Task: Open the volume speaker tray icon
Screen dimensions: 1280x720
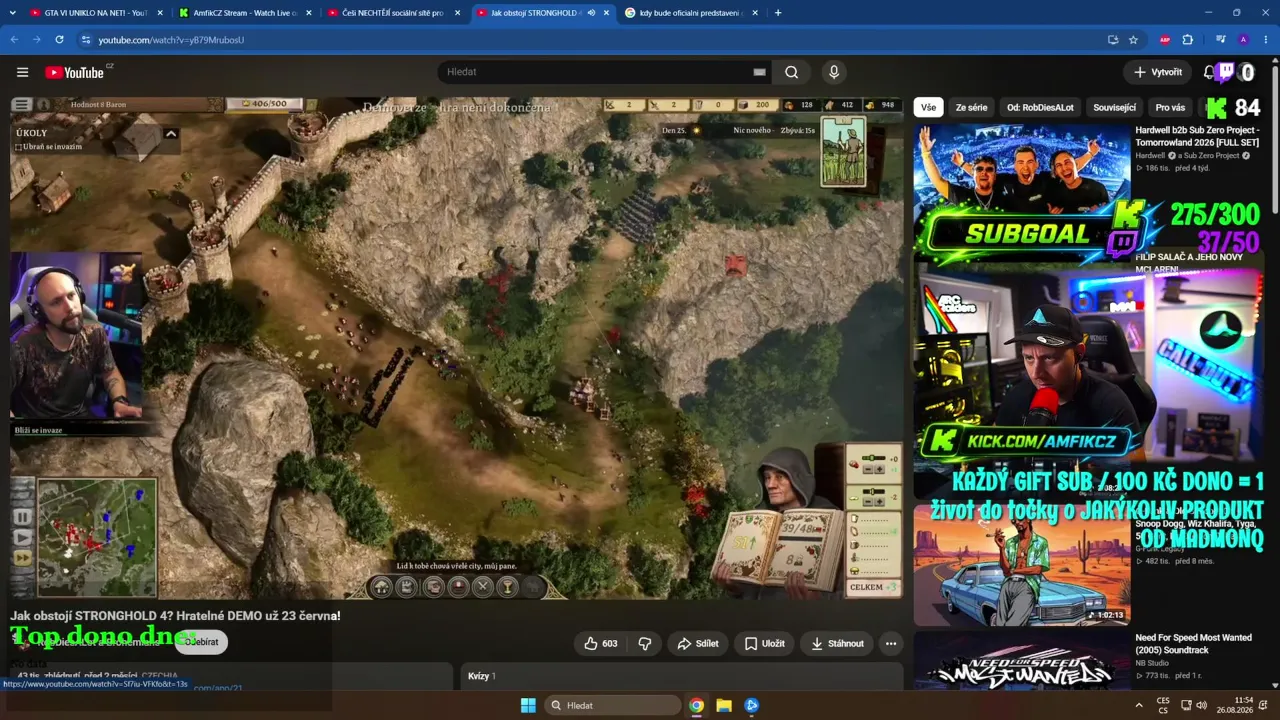Action: pyautogui.click(x=1201, y=705)
